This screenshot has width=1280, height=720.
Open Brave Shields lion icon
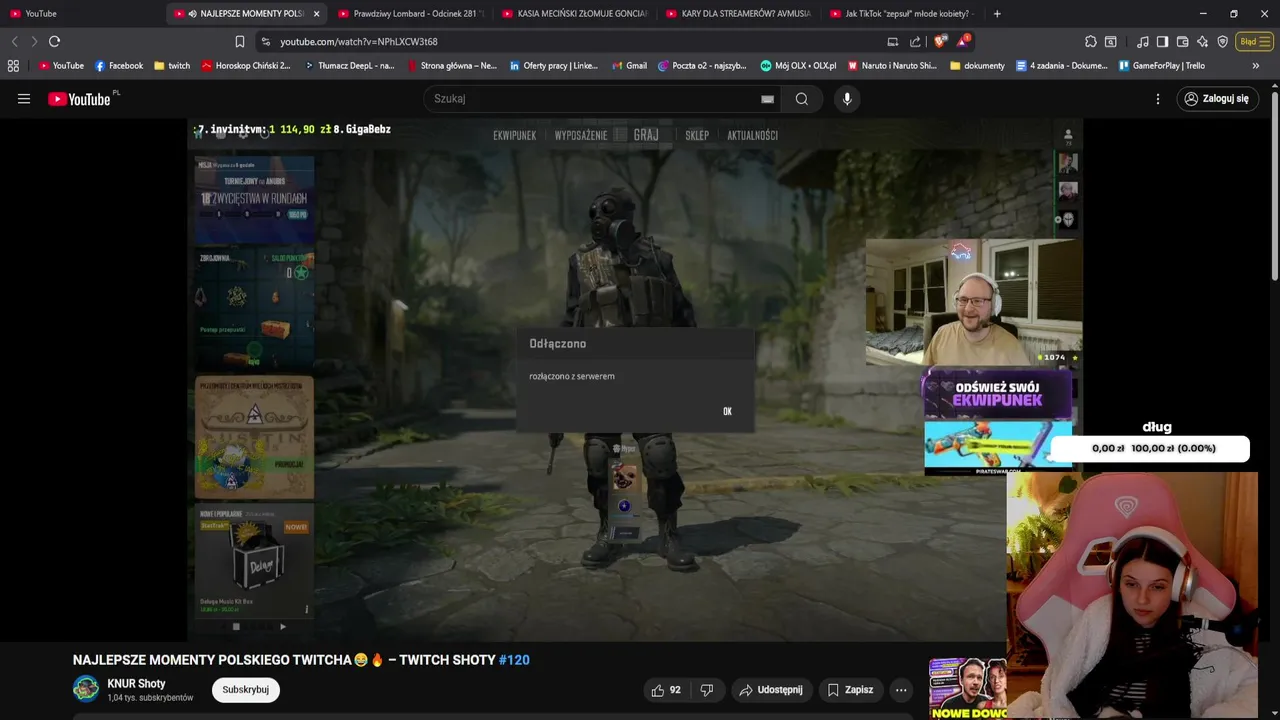940,41
